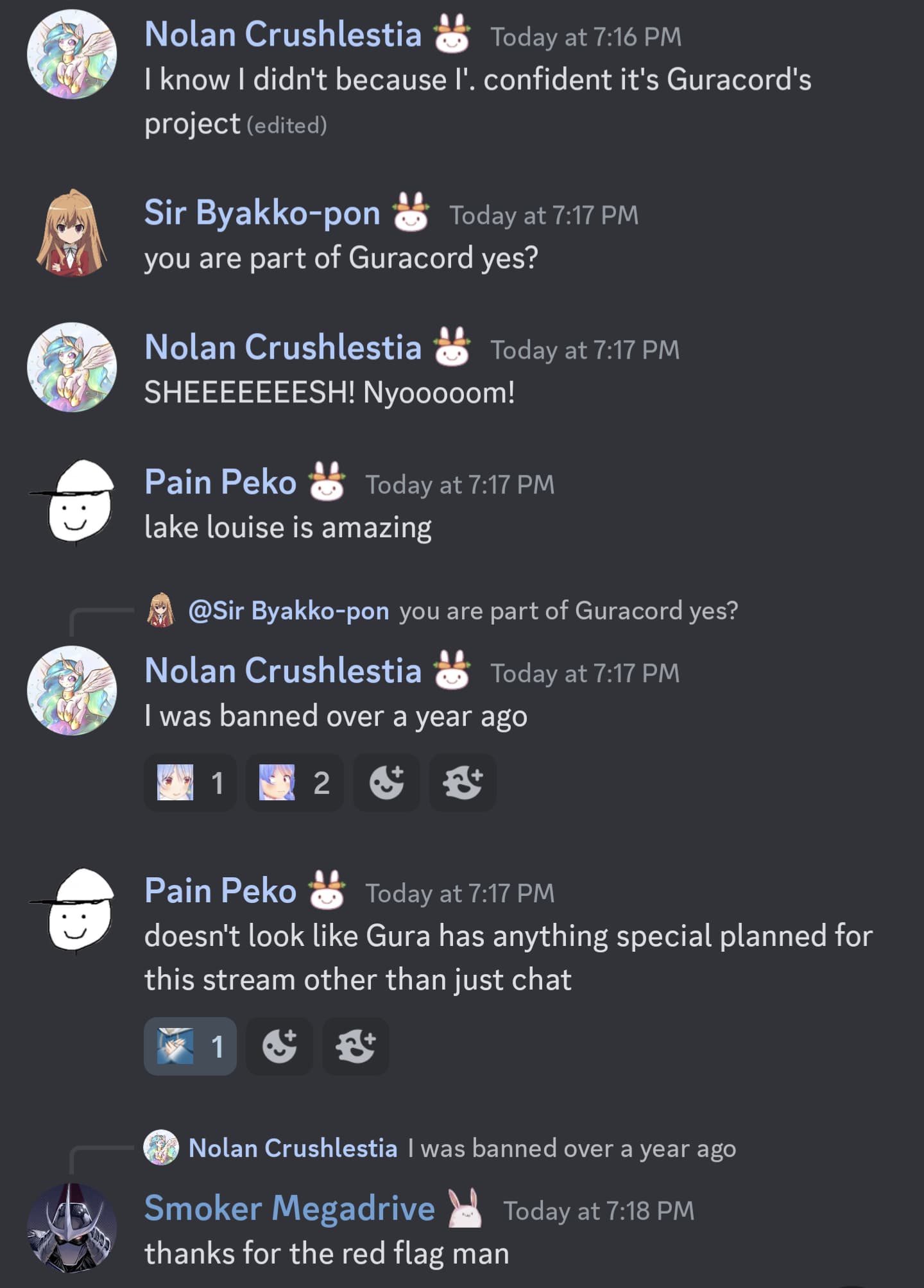Click the bunny role badge next to Sir Byakko-pon
This screenshot has height=1288, width=924.
pos(411,212)
